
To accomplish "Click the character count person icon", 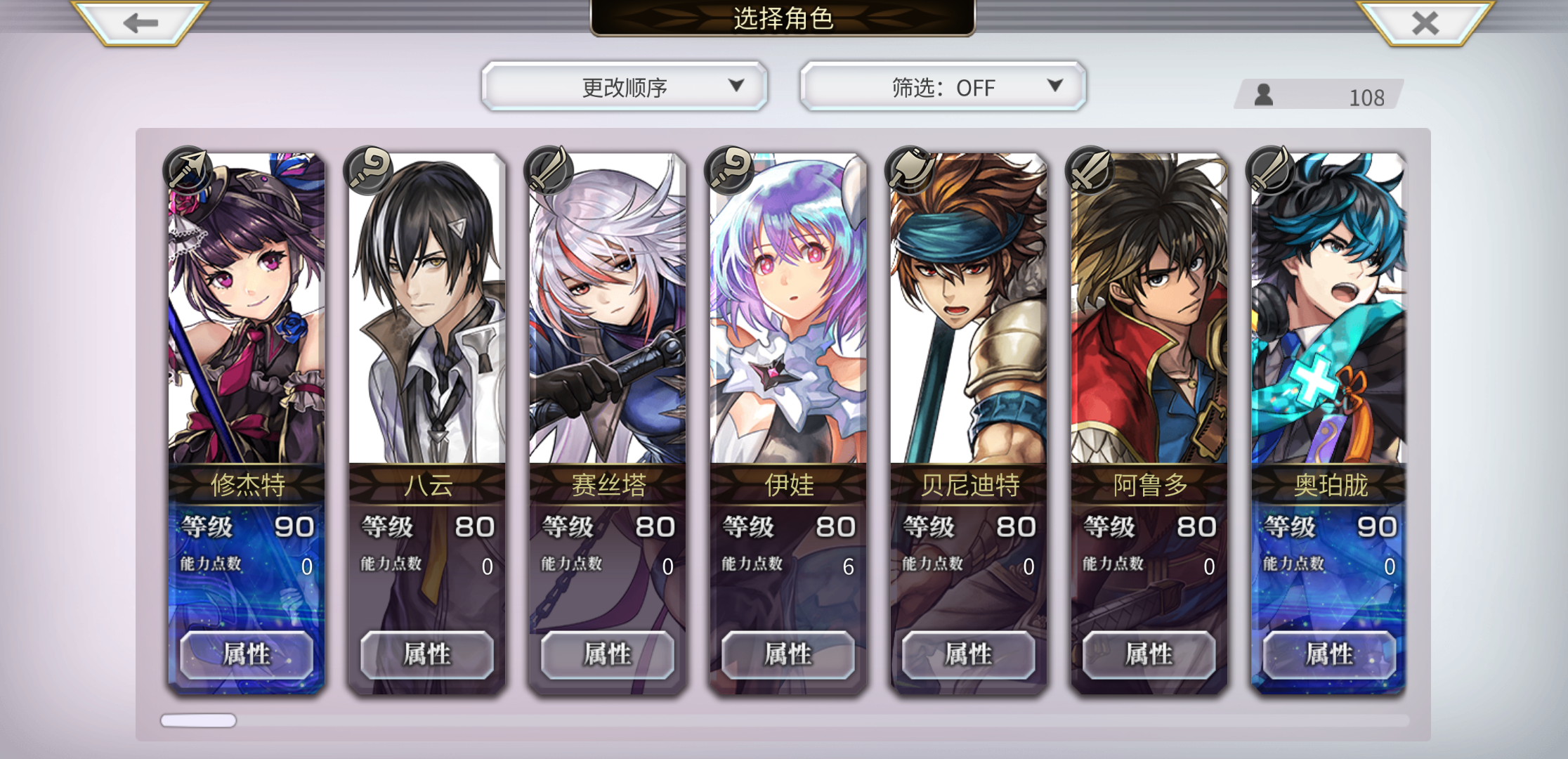I will [x=1264, y=95].
